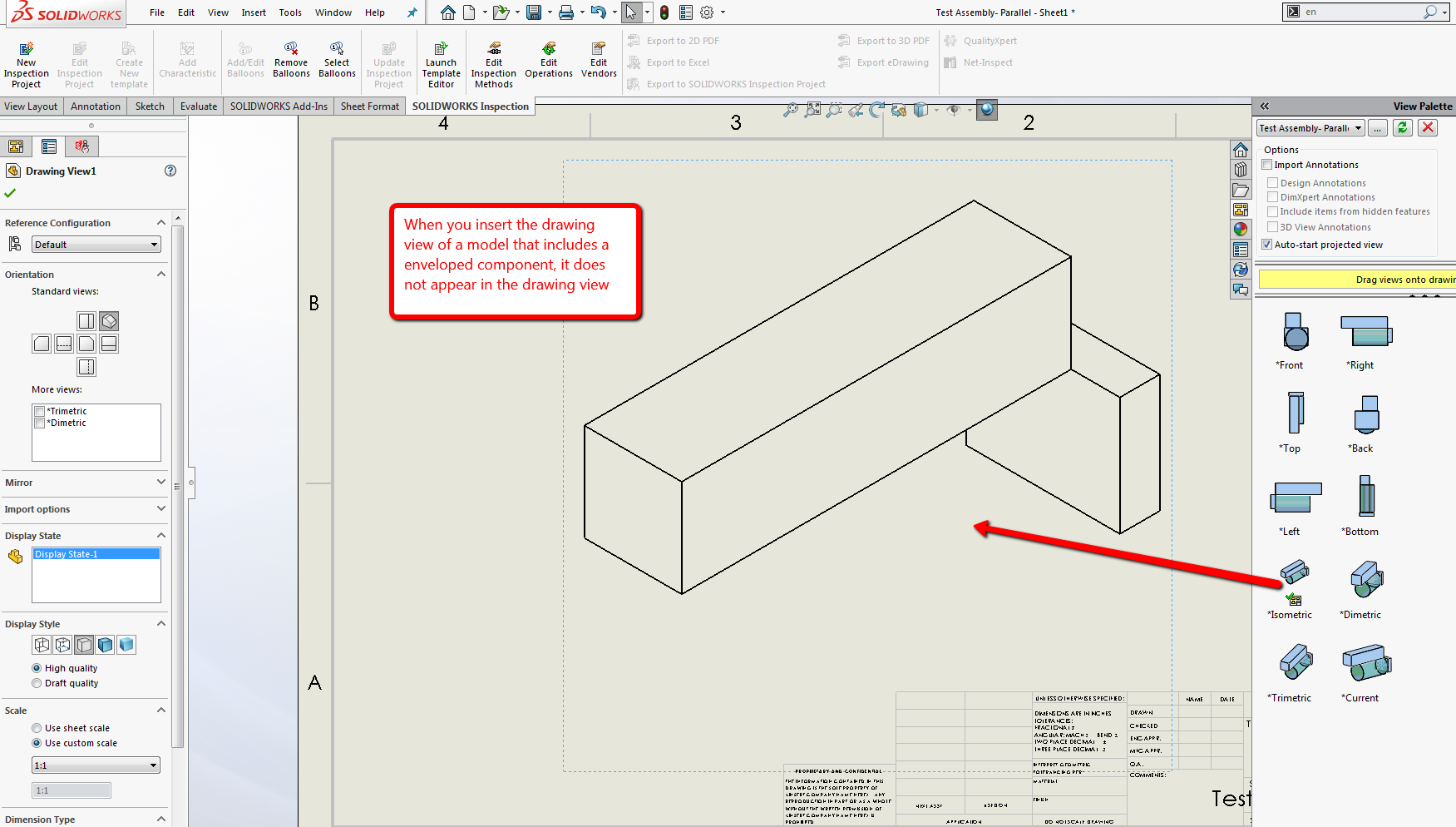Image resolution: width=1456 pixels, height=827 pixels.
Task: Collapse the Scale section
Action: [x=161, y=711]
